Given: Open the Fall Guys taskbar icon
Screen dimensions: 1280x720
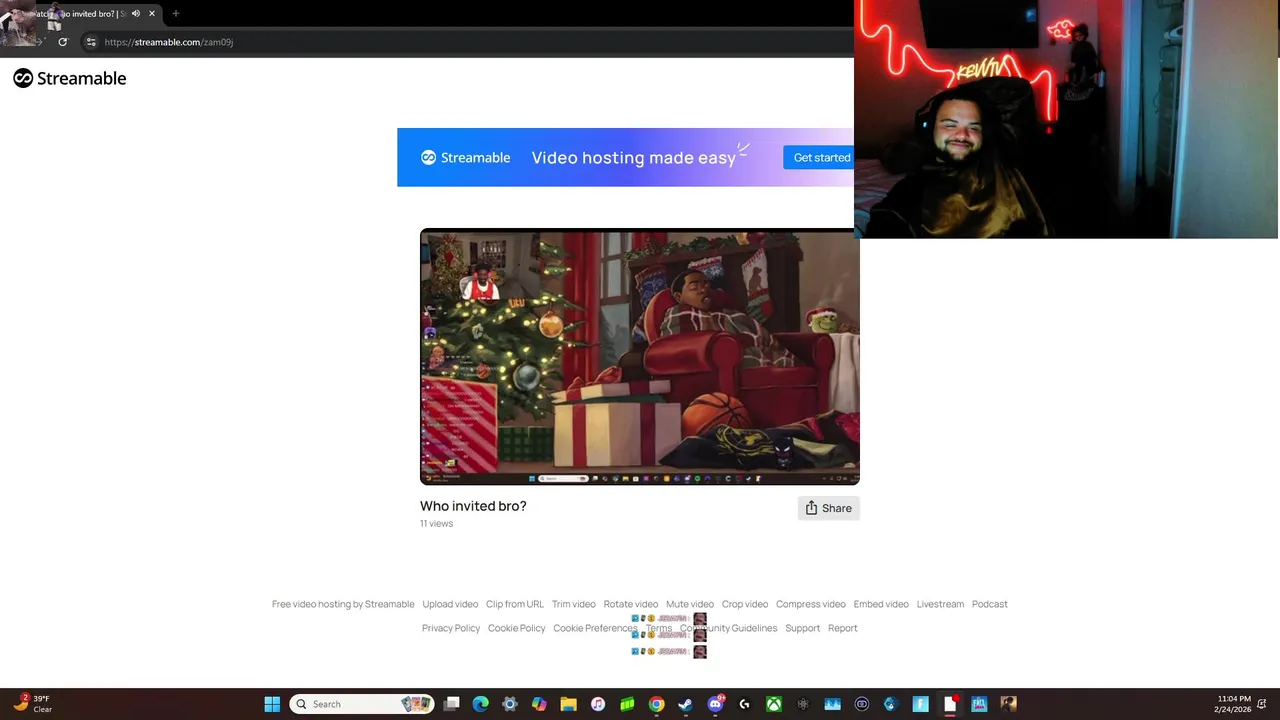Looking at the screenshot, I should [x=979, y=704].
